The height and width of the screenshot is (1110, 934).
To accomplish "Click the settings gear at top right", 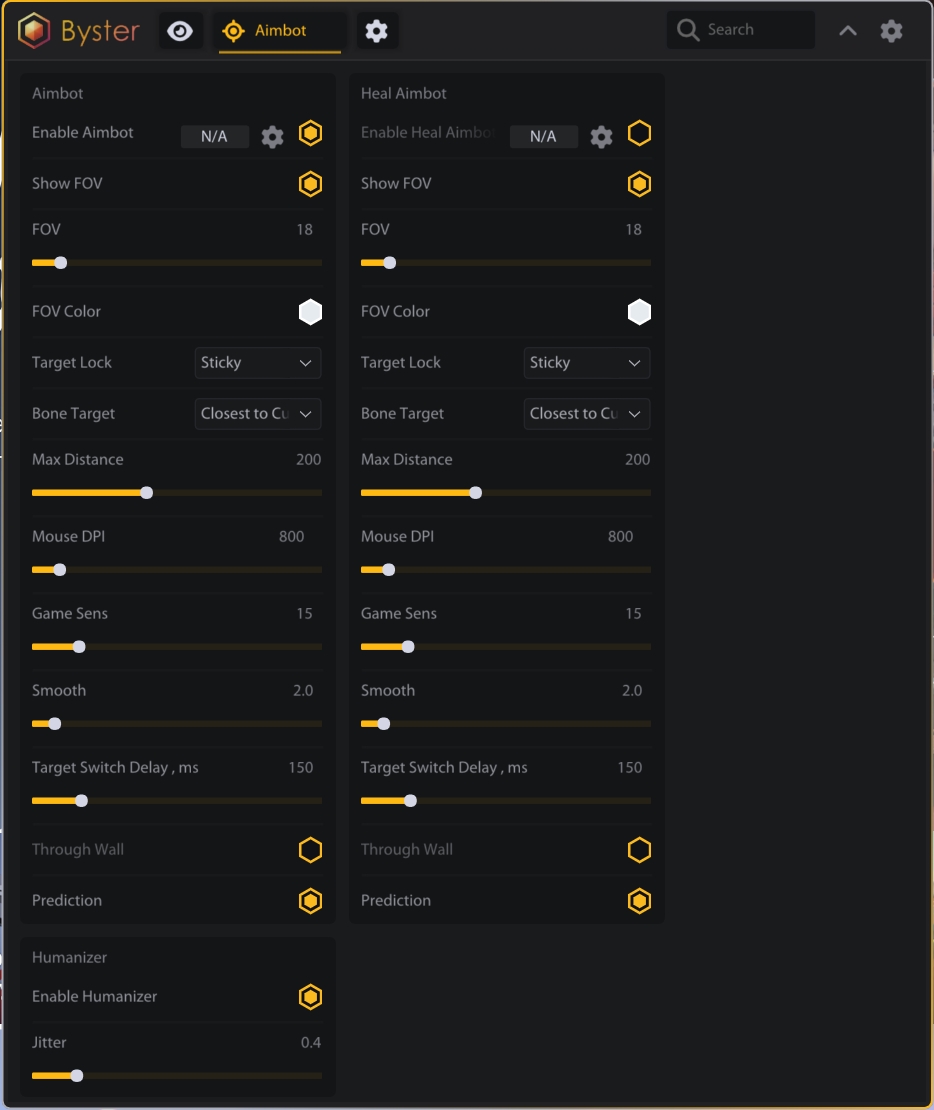I will pos(891,31).
